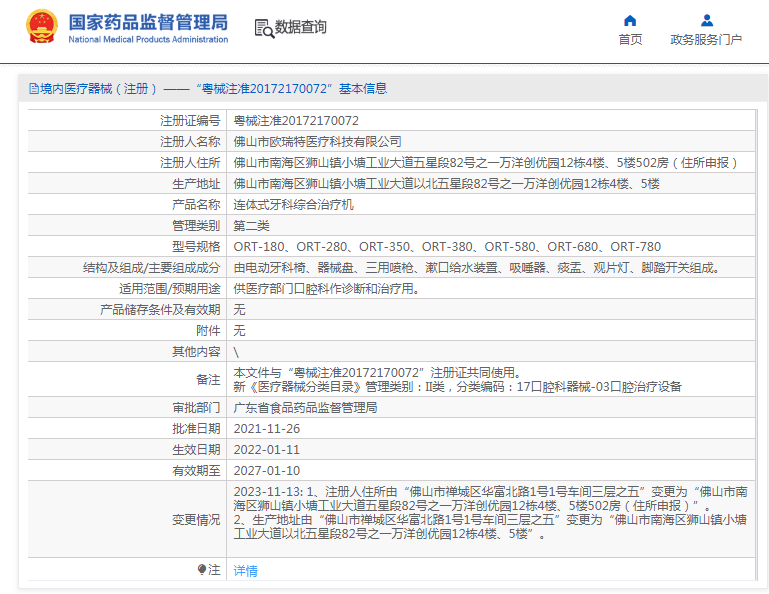Click the 第二类 management category value
769x594 pixels.
[252, 226]
